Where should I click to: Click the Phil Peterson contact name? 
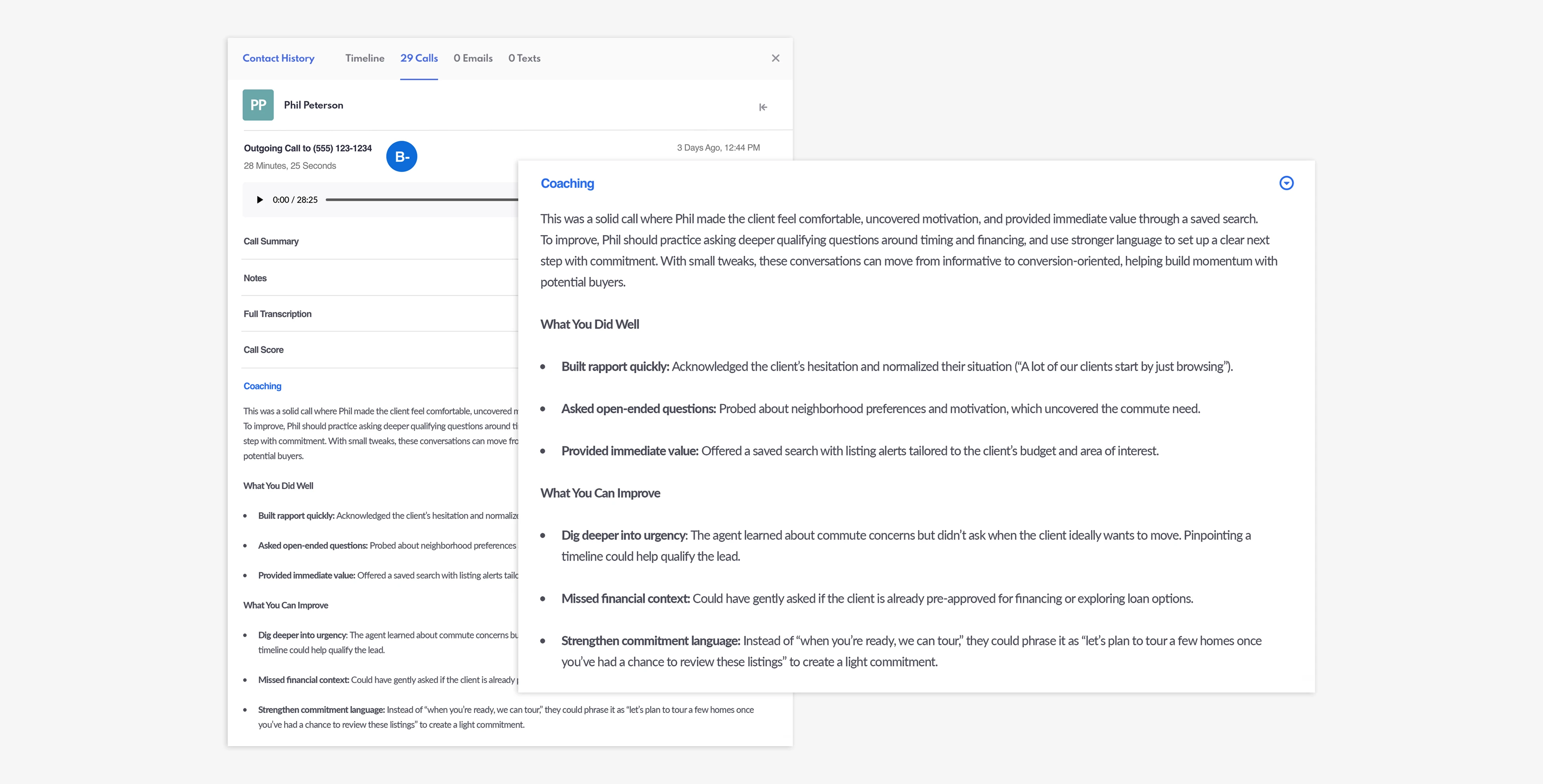313,105
